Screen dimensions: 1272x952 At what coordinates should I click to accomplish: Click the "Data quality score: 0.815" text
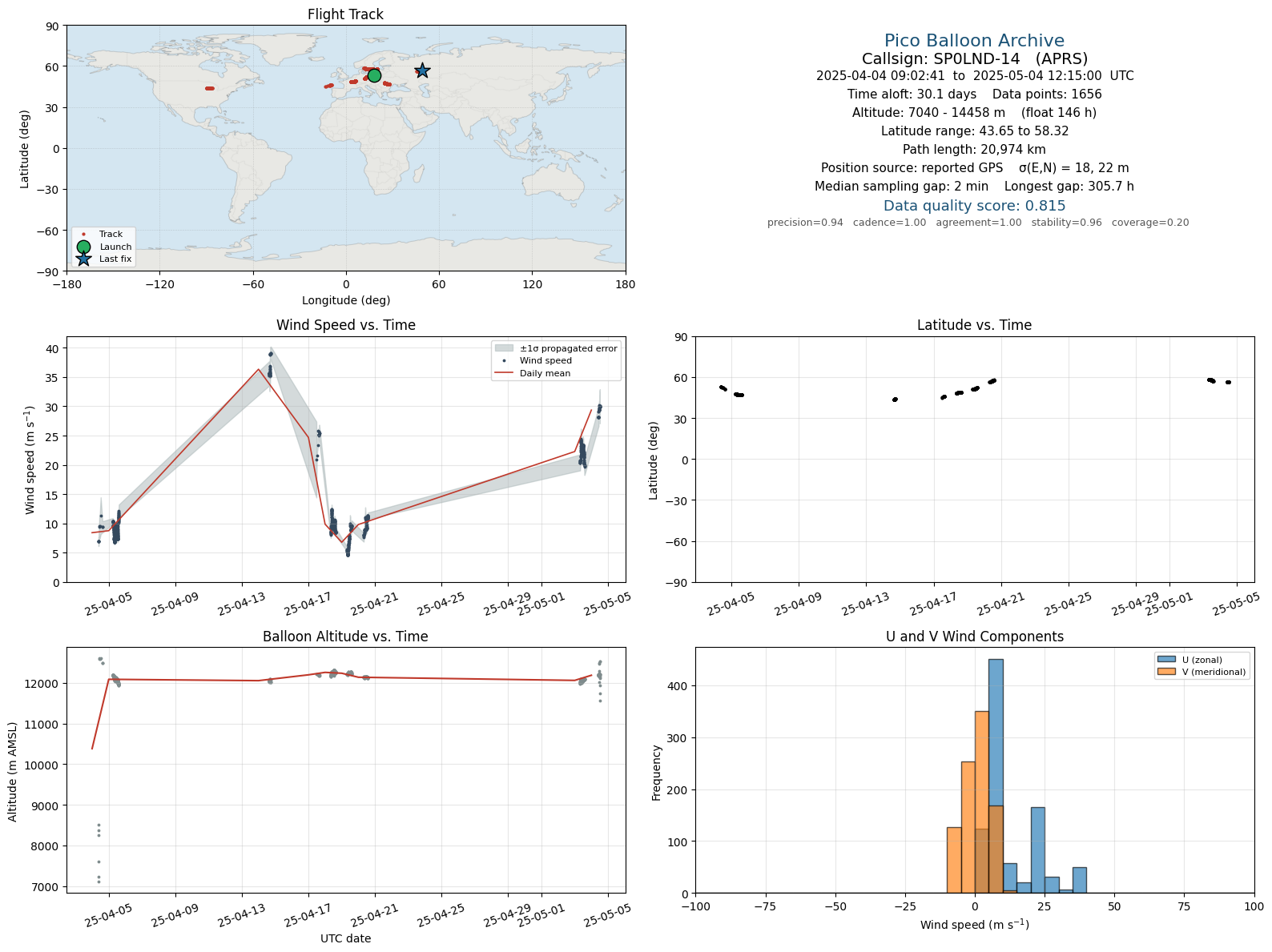pos(974,206)
